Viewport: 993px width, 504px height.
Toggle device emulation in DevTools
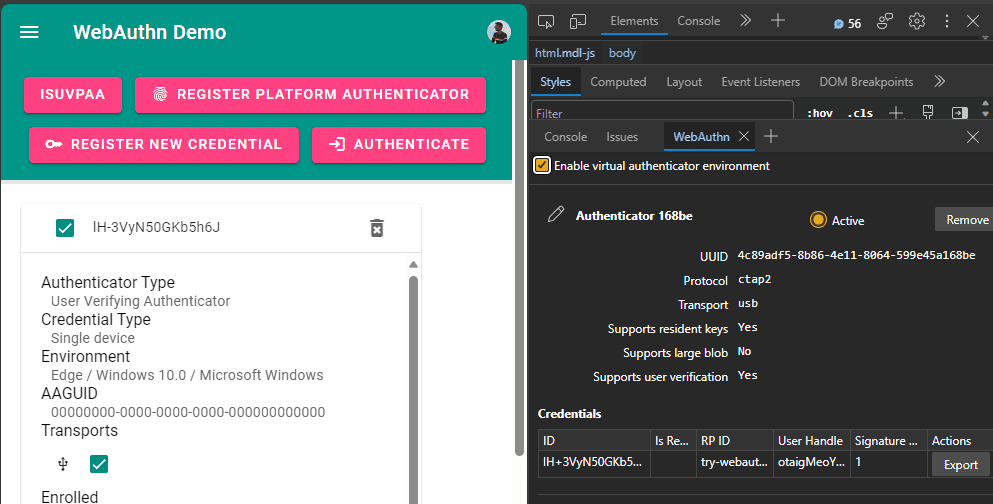(578, 22)
